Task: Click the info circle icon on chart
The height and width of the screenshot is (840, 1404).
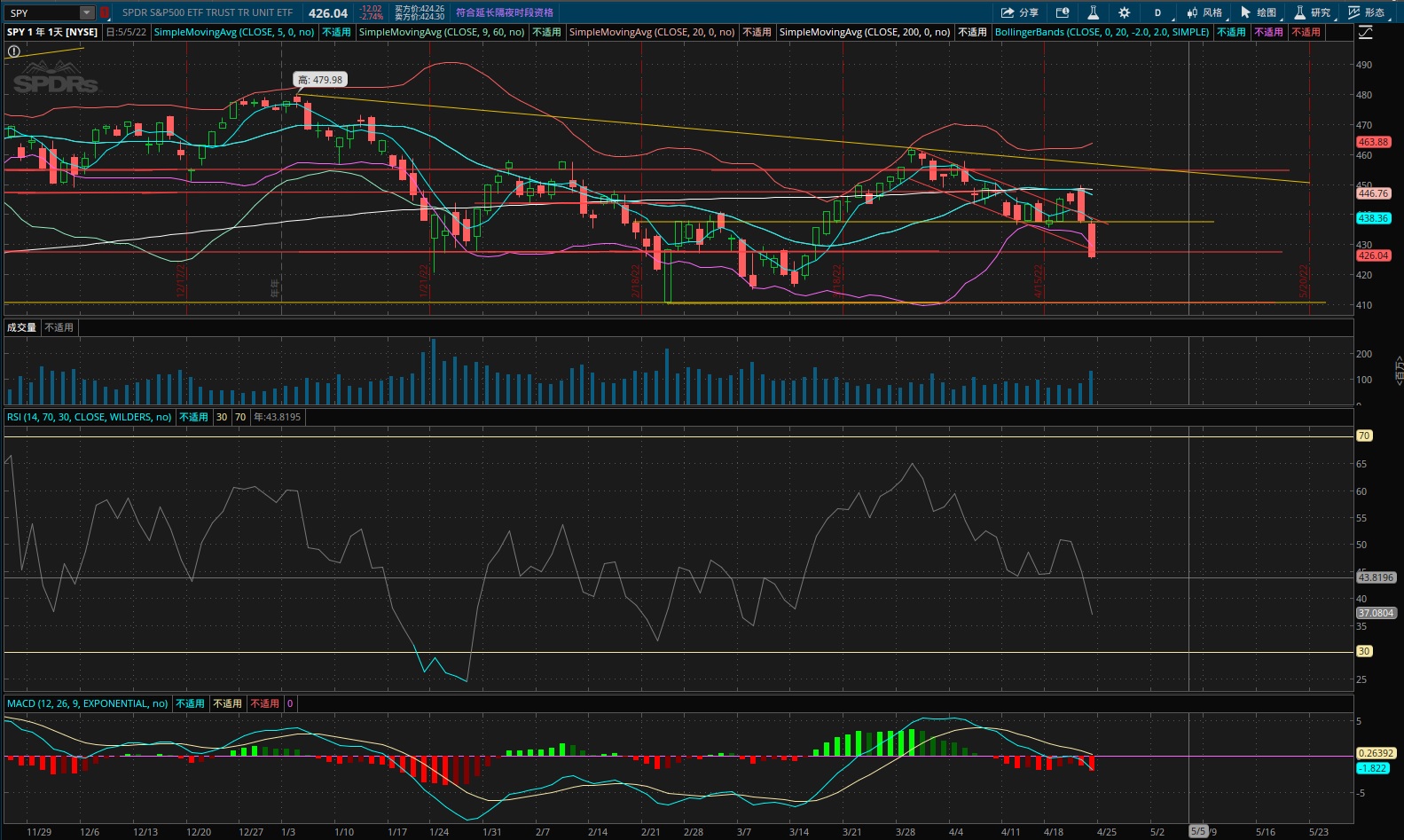Action: coord(13,51)
